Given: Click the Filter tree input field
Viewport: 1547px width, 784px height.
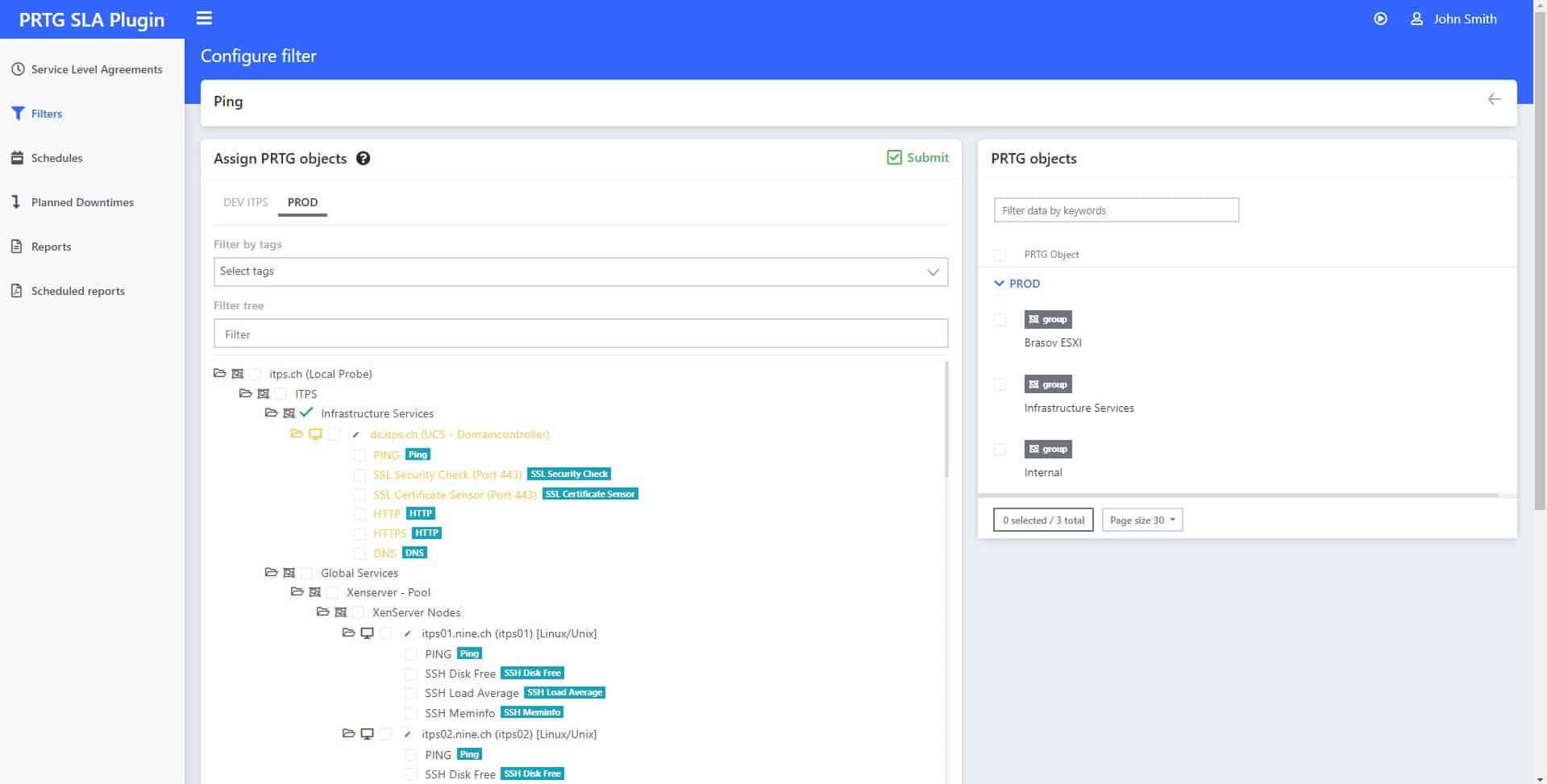Looking at the screenshot, I should point(580,334).
